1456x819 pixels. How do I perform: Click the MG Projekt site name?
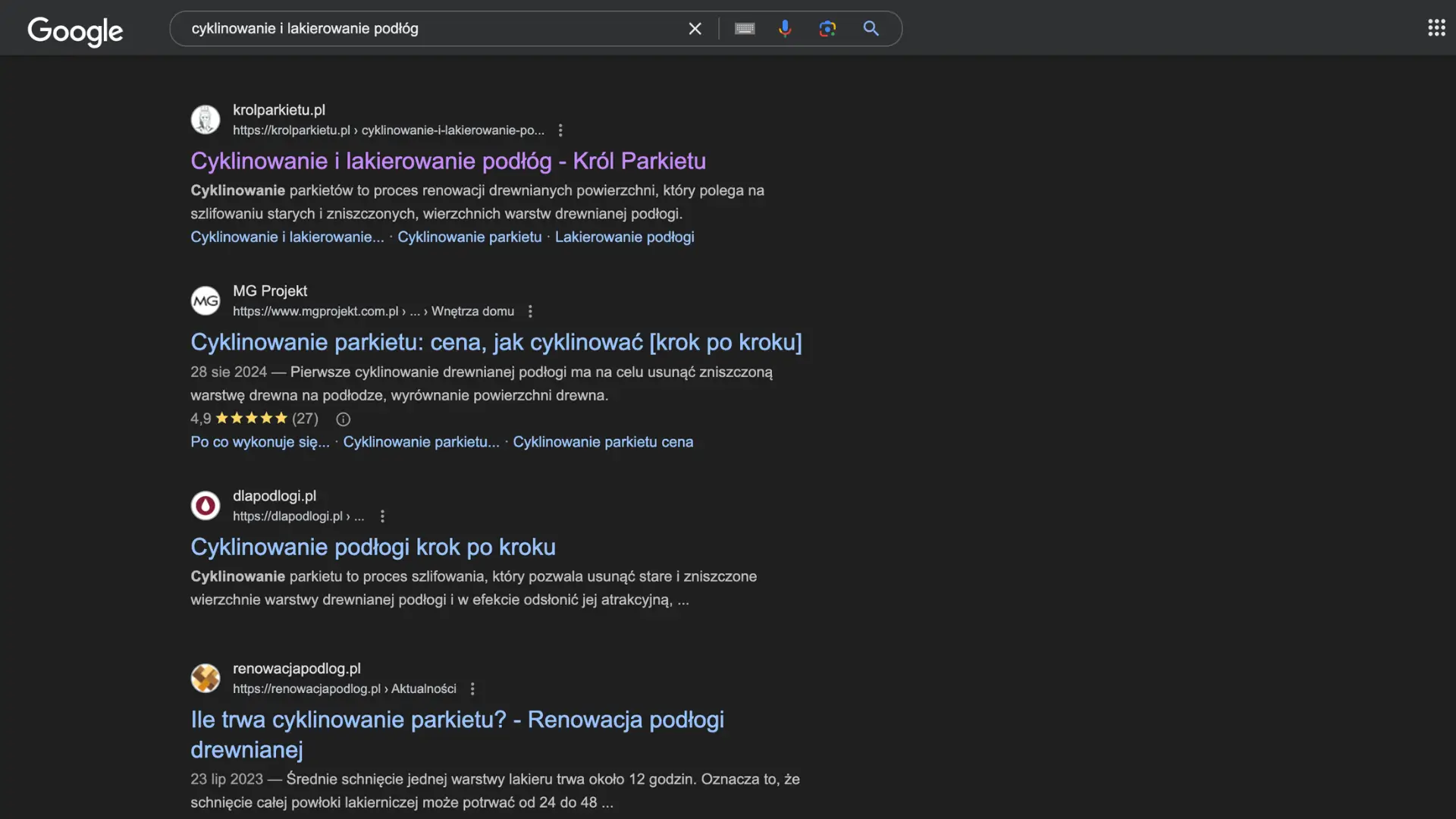pos(270,291)
